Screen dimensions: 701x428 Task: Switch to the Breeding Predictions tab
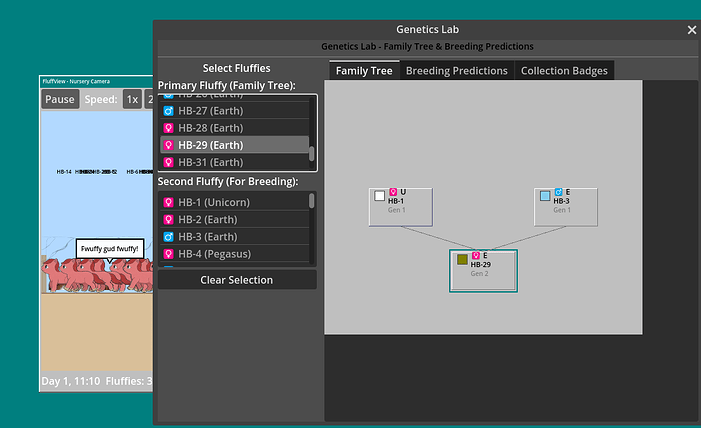tap(455, 71)
